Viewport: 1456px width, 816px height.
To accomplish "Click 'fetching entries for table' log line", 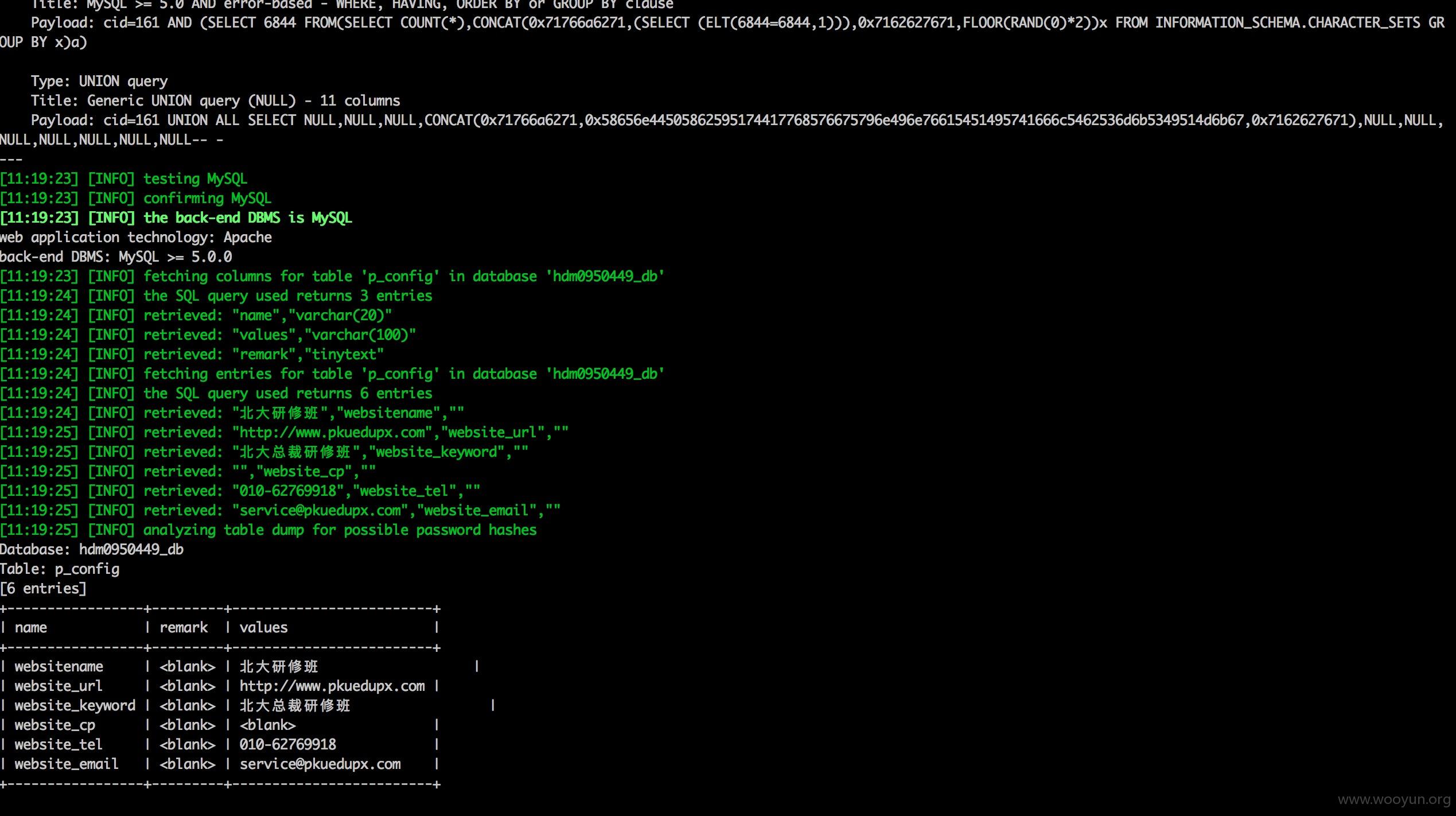I will 332,374.
